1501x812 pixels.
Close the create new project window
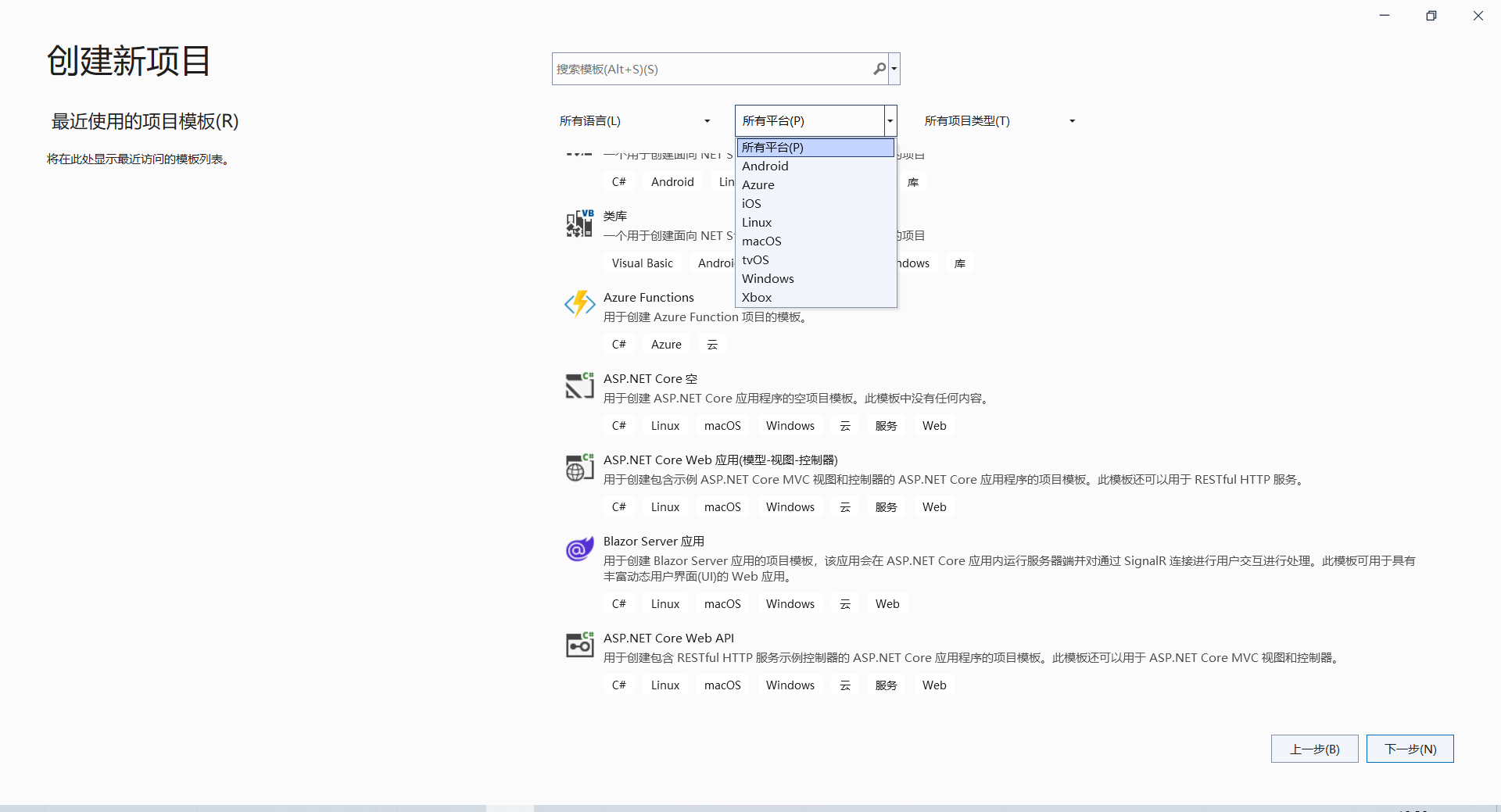click(x=1478, y=16)
